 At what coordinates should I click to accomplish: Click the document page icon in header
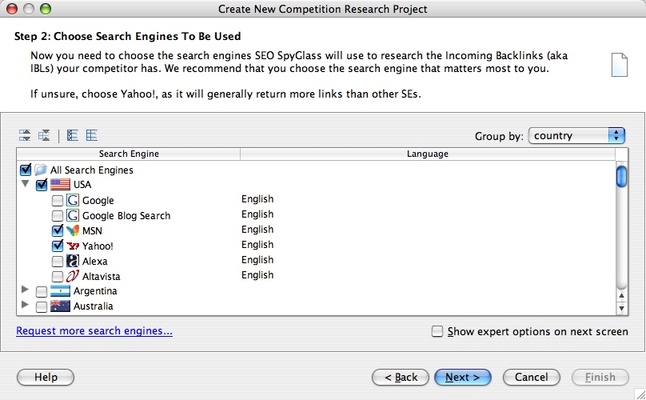(619, 65)
